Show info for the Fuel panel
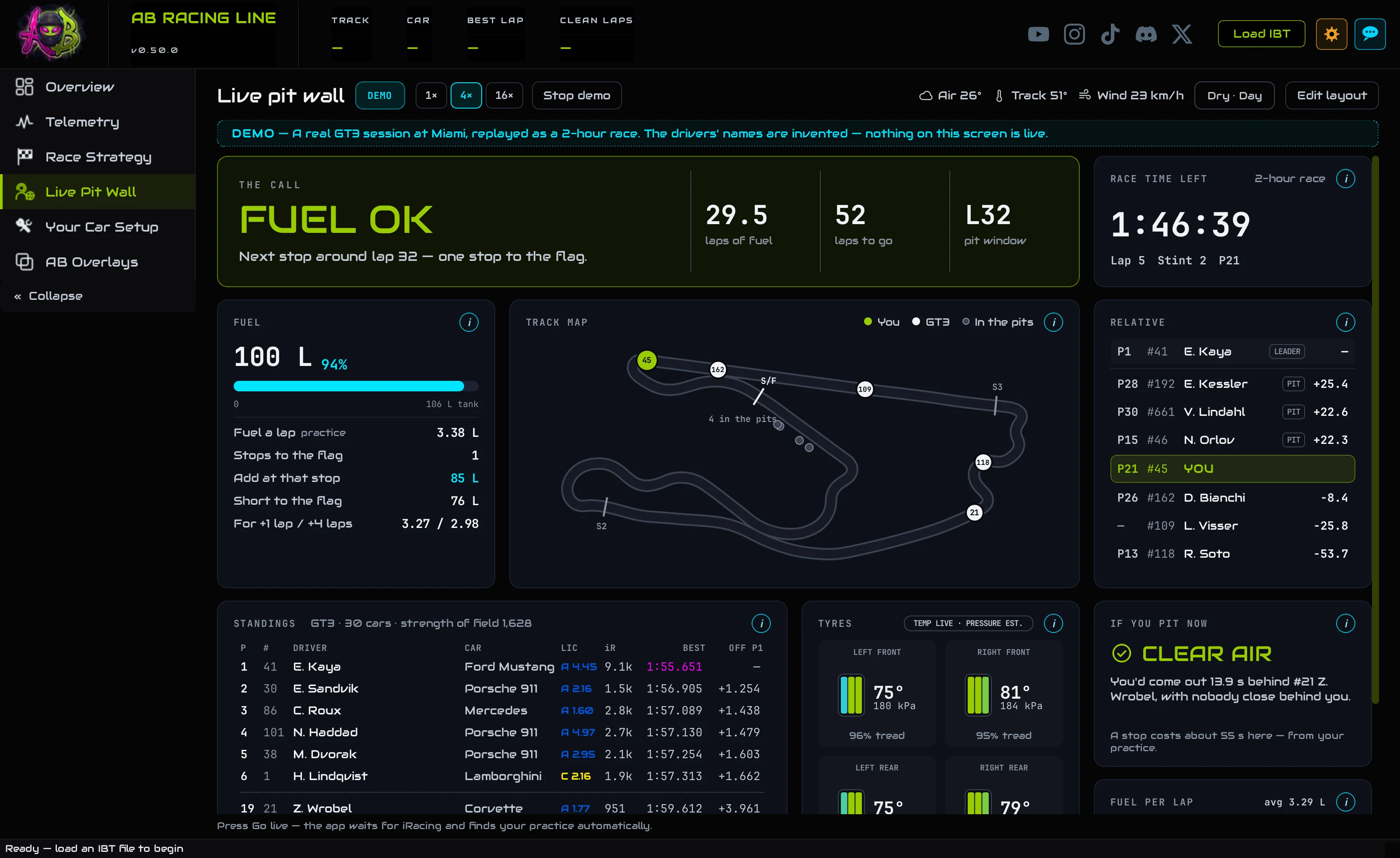This screenshot has height=858, width=1400. pos(469,322)
